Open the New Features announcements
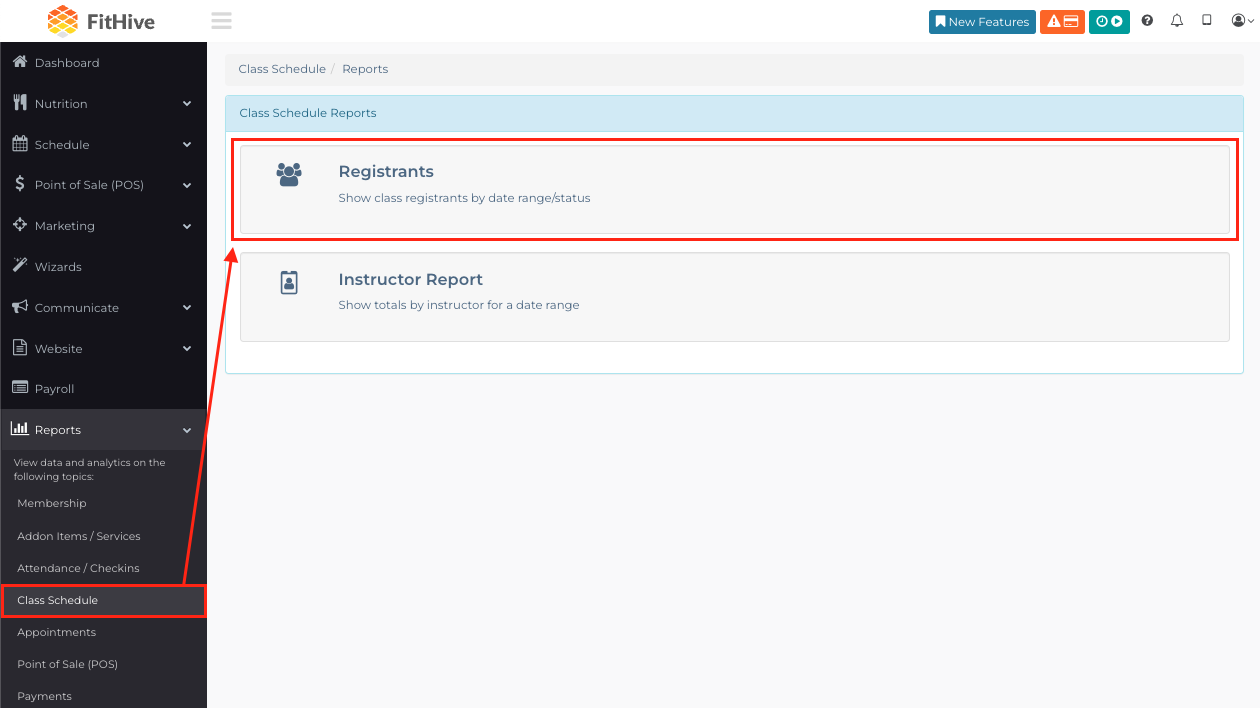 point(982,22)
